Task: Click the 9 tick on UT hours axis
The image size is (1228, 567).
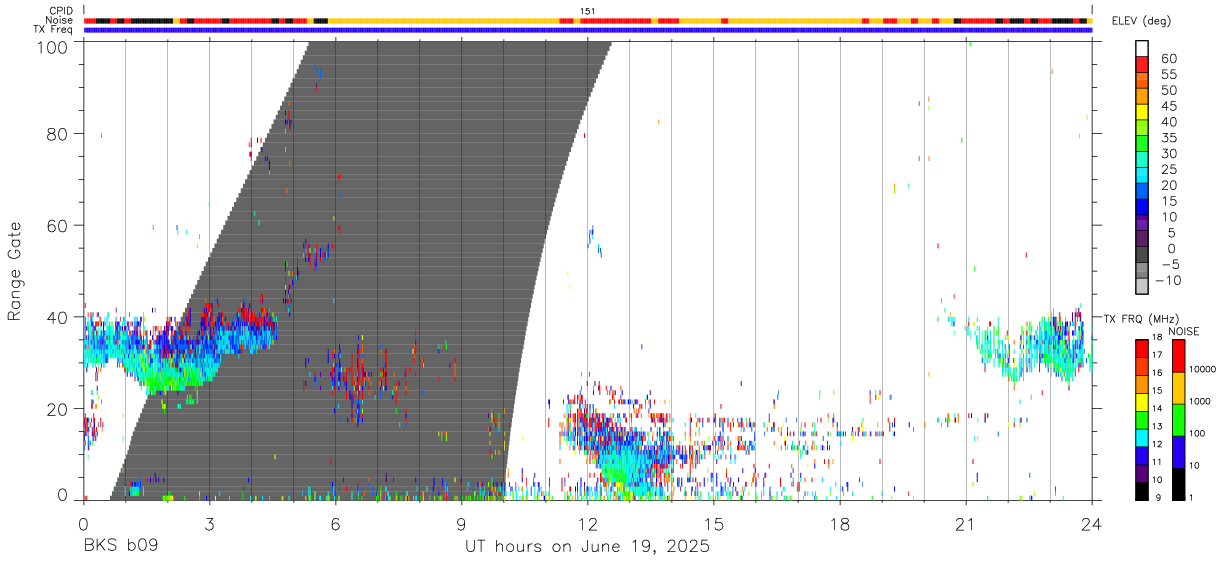Action: [x=461, y=523]
